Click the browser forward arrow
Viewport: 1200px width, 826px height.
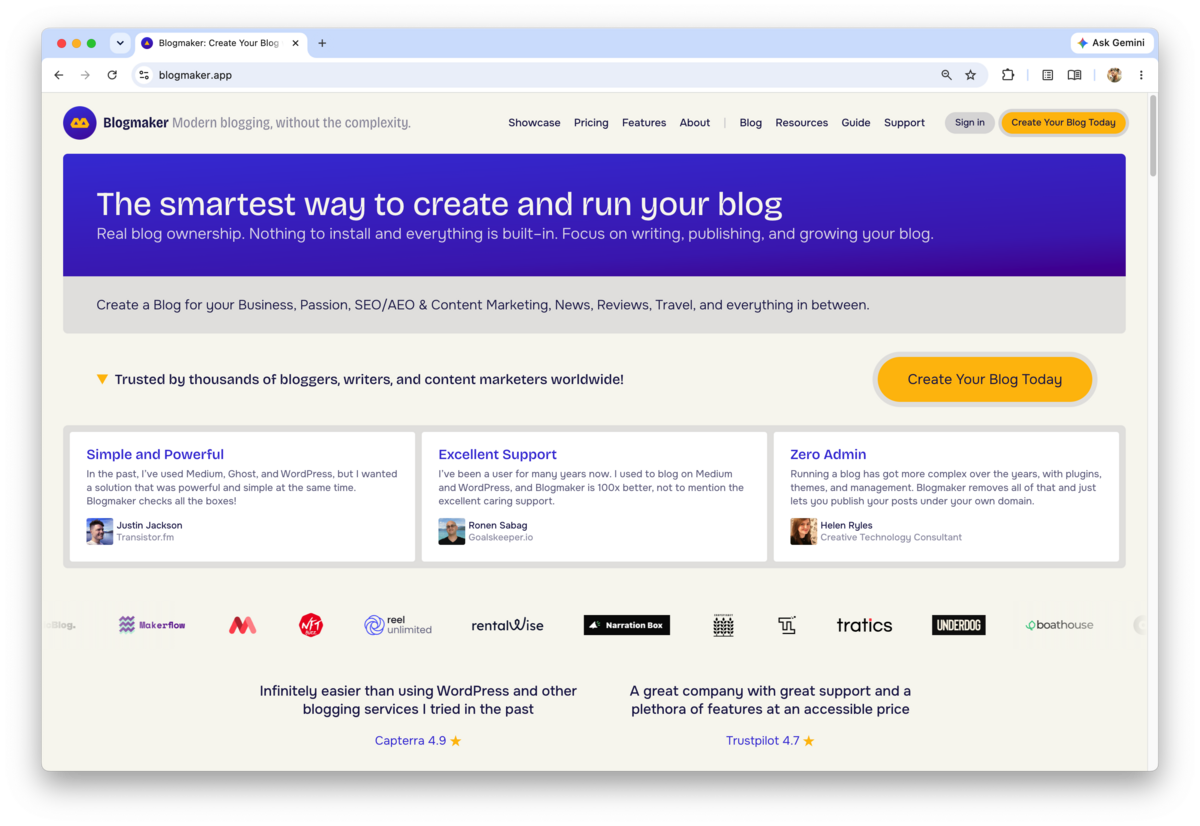click(x=85, y=75)
